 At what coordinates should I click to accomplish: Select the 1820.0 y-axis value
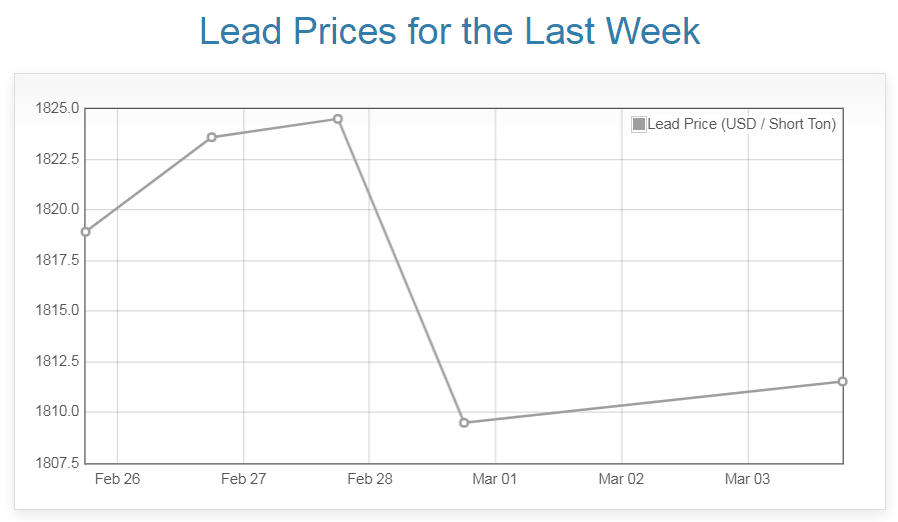57,209
